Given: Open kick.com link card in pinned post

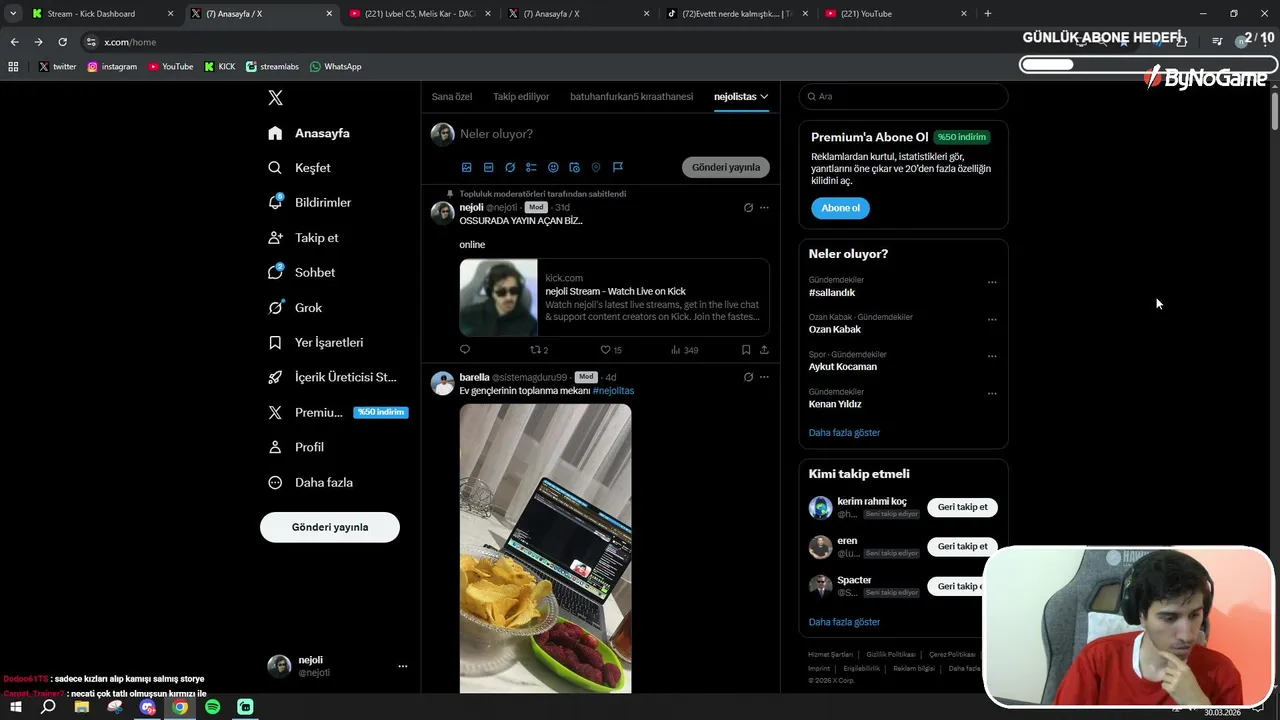Looking at the screenshot, I should 614,297.
